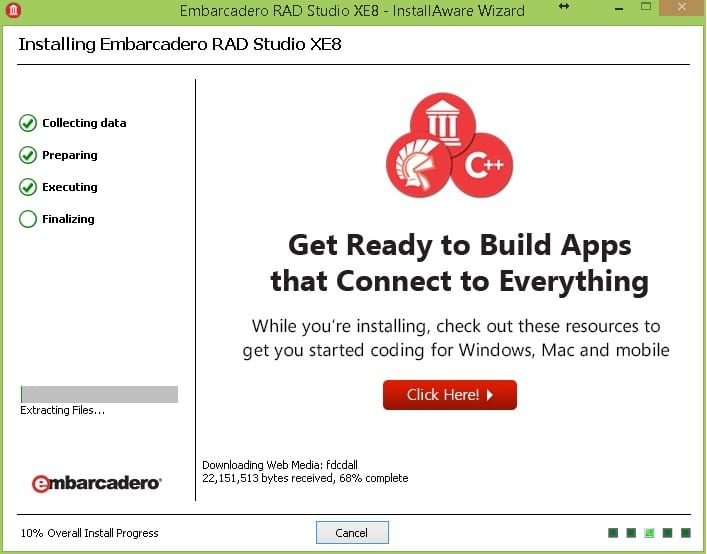The image size is (707, 554).
Task: Minimize the InstallAware Wizard window
Action: 619,8
